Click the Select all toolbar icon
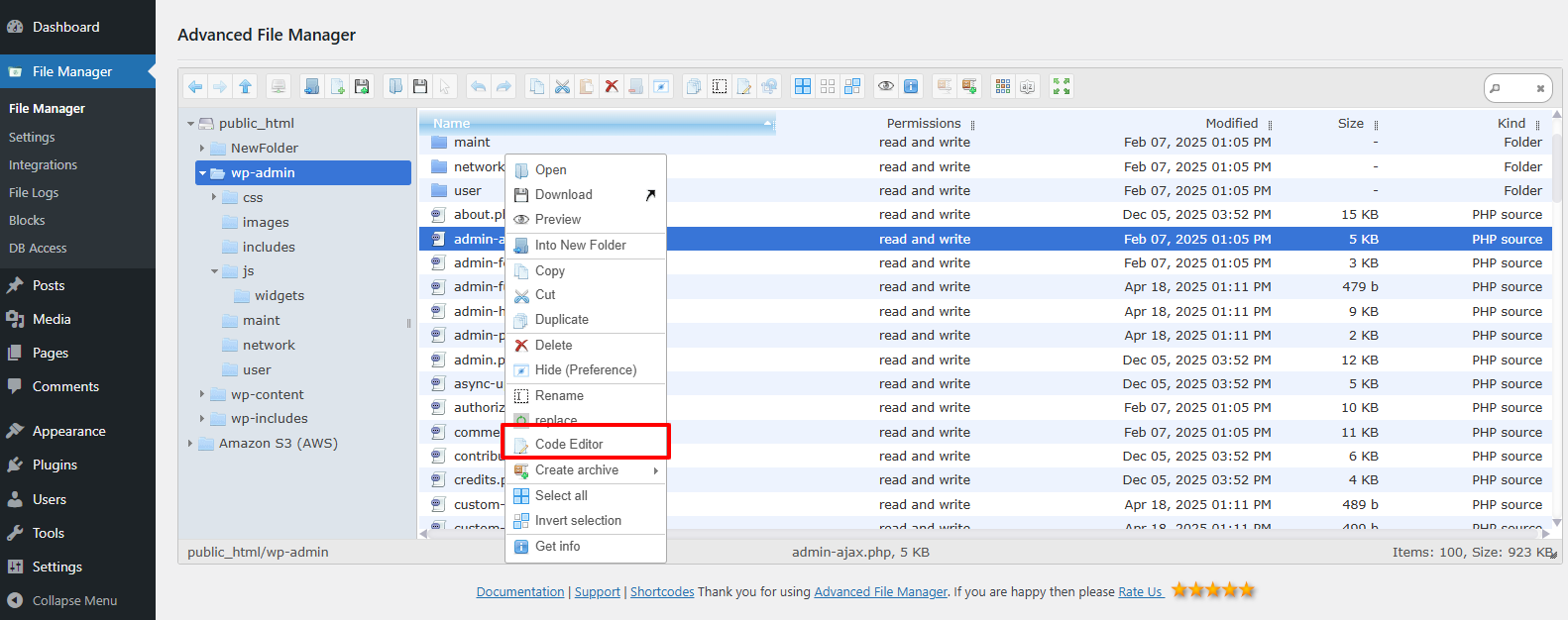Image resolution: width=1568 pixels, height=620 pixels. click(803, 87)
